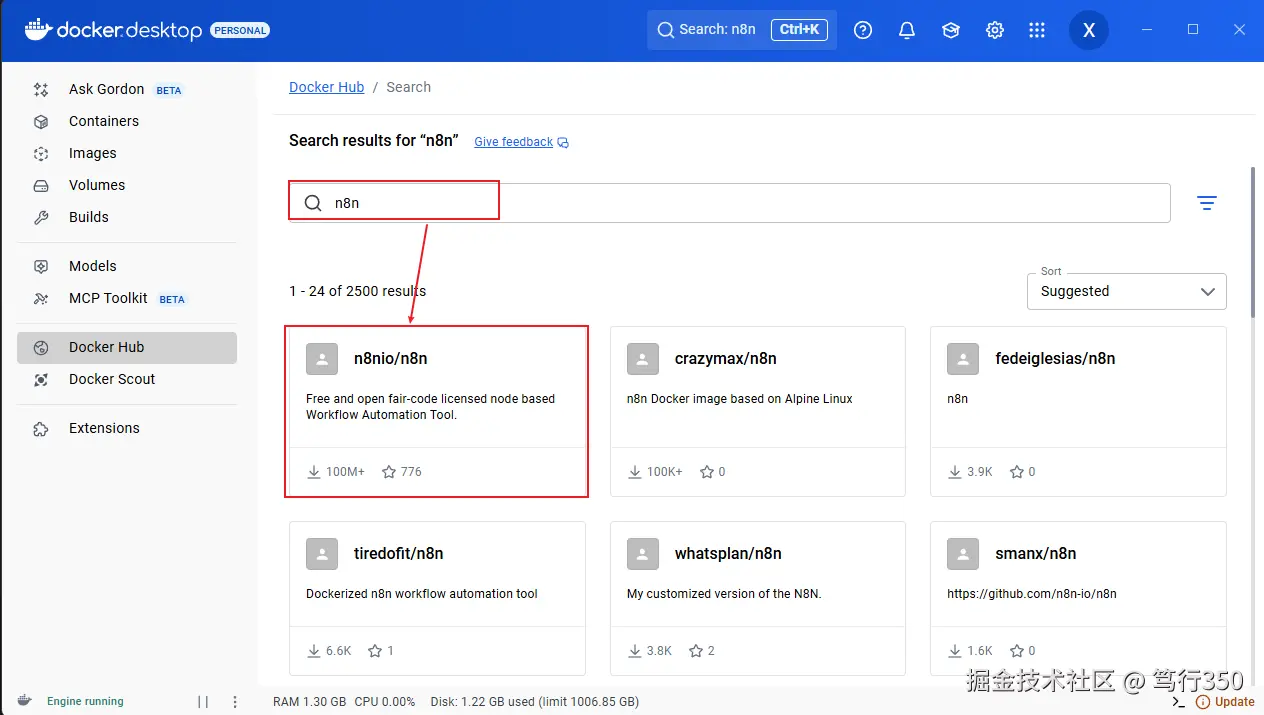Click the 100M+ downloads count
Screen dimensions: 1264x715
click(345, 472)
